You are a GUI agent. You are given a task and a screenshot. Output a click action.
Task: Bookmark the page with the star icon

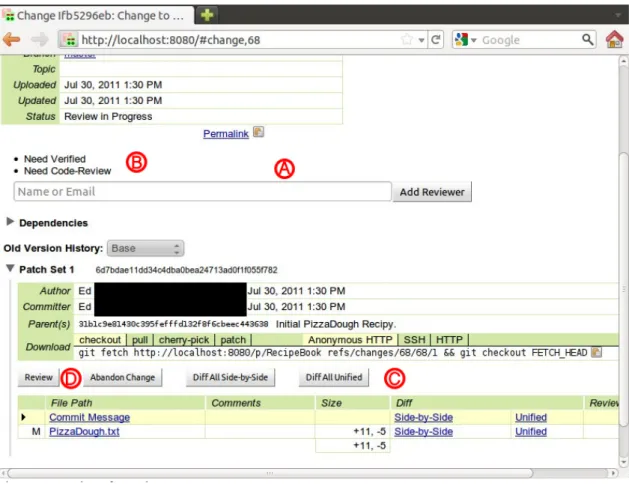point(407,39)
